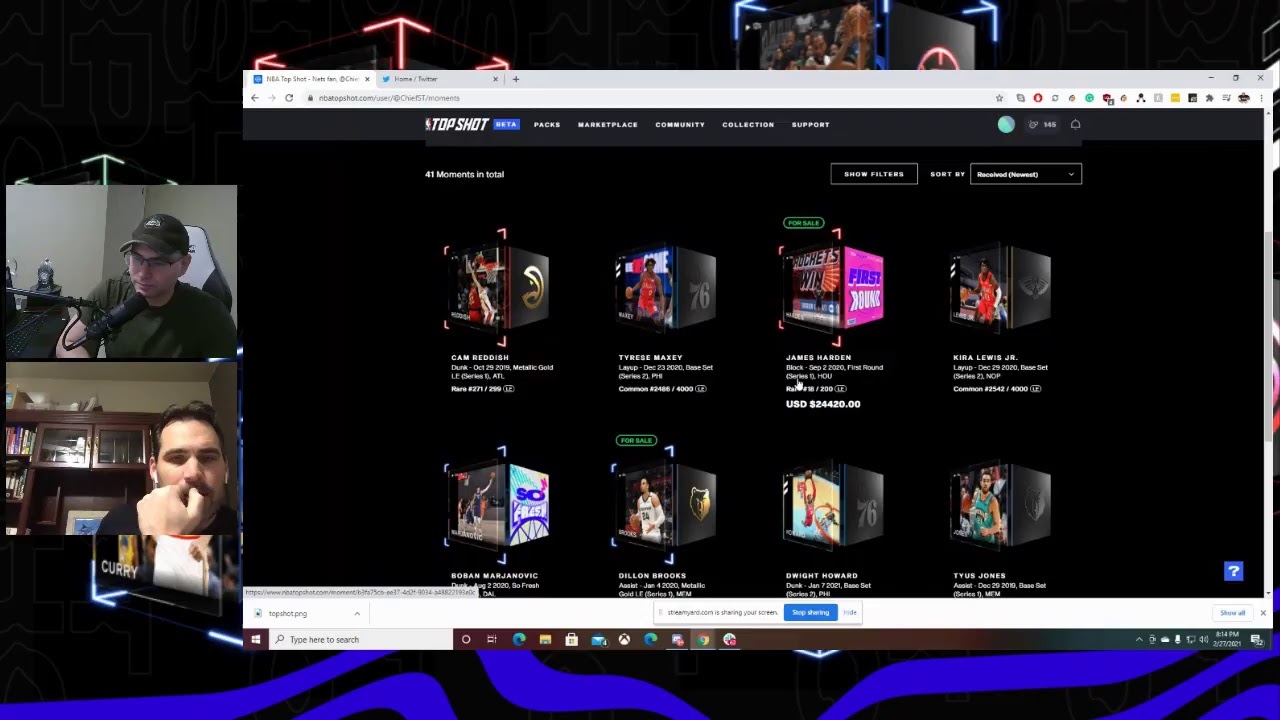Open a new browser tab

[516, 79]
